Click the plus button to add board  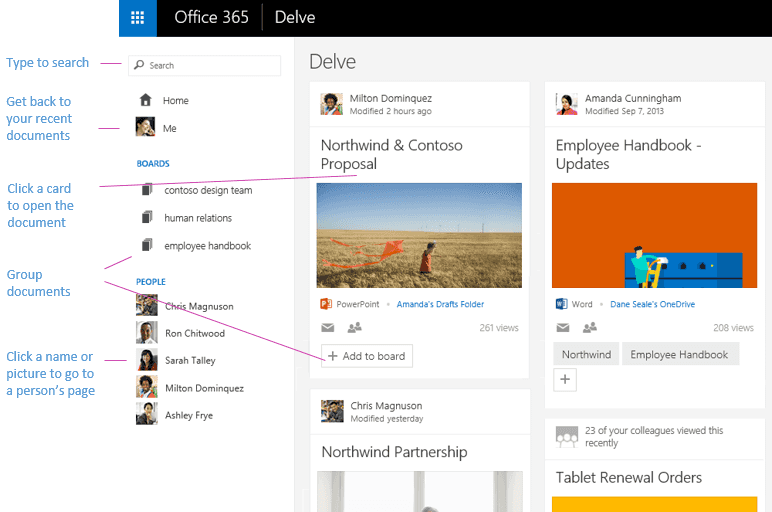coord(565,380)
